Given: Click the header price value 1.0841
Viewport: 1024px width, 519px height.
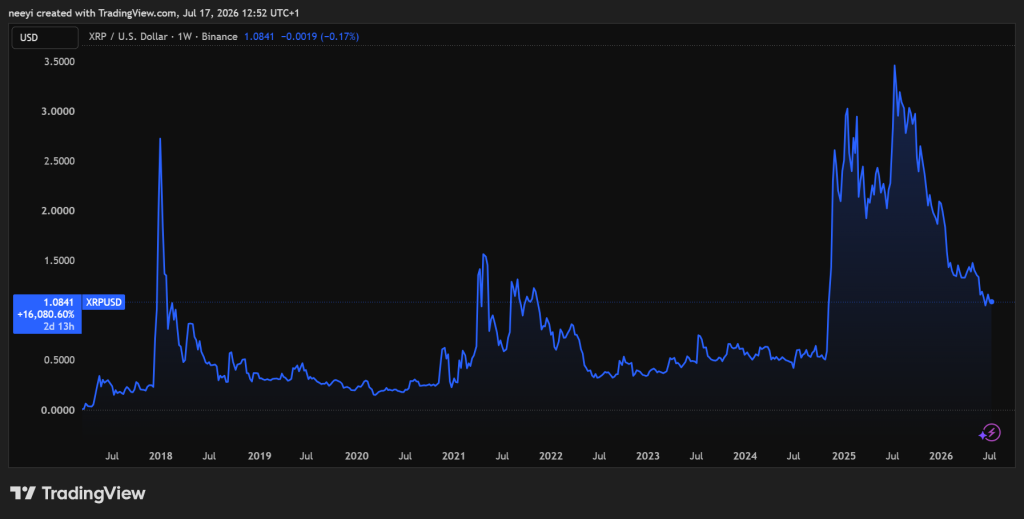Looking at the screenshot, I should 259,37.
